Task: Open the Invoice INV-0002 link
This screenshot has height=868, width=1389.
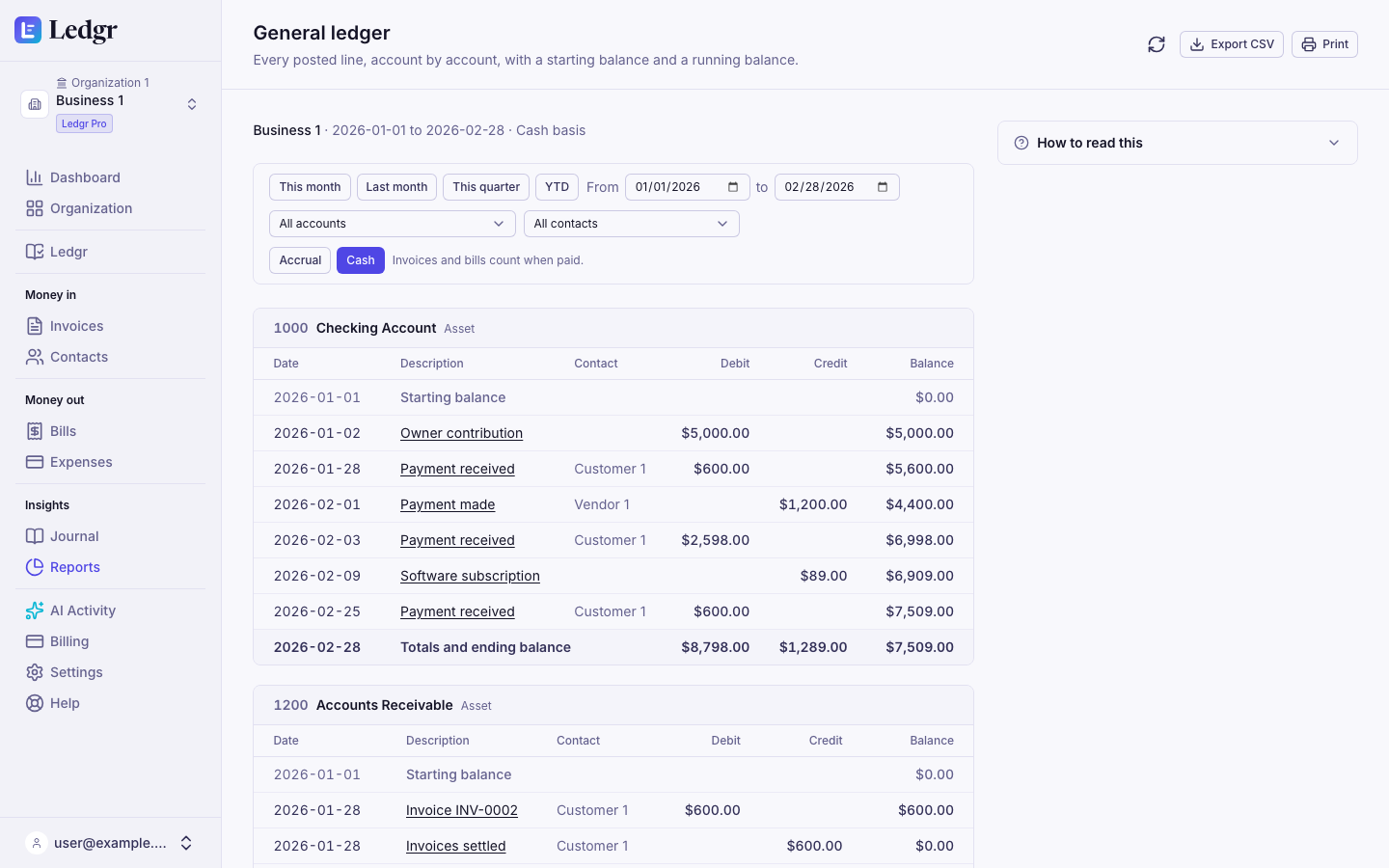Action: coord(462,810)
